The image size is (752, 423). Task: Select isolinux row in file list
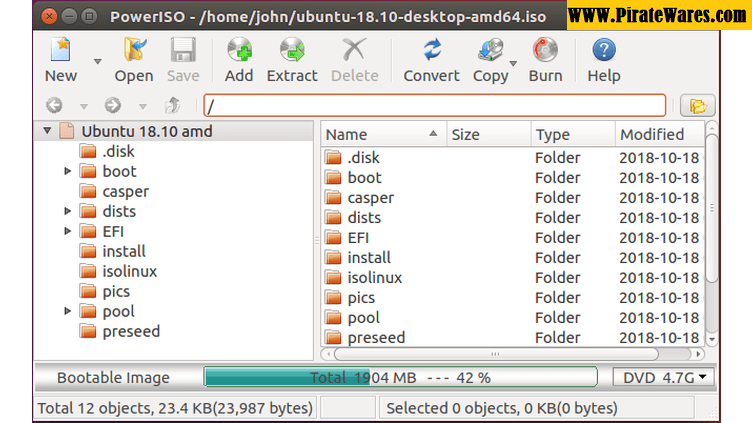(513, 278)
